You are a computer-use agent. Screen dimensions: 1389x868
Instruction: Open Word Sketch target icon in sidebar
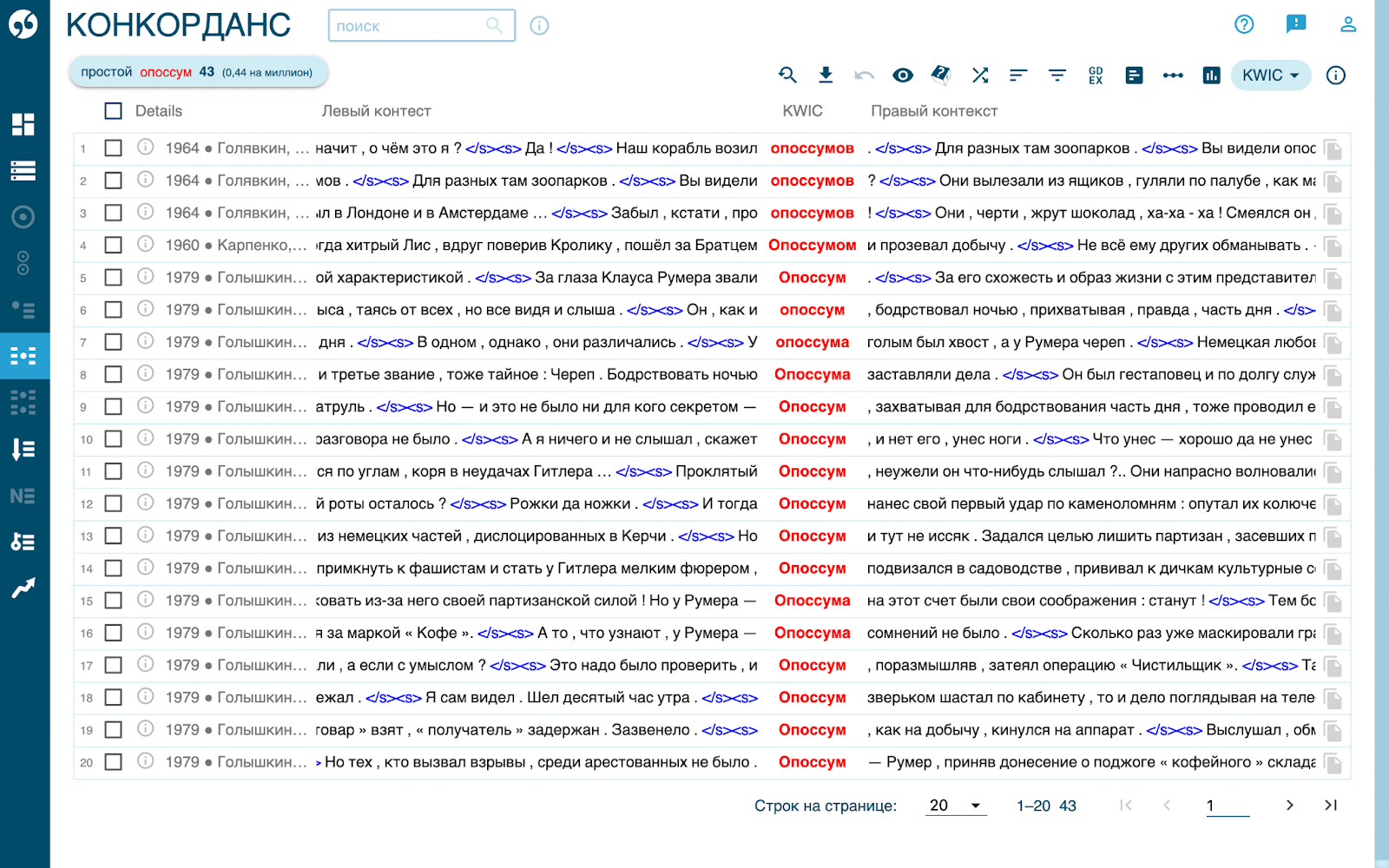(x=23, y=217)
